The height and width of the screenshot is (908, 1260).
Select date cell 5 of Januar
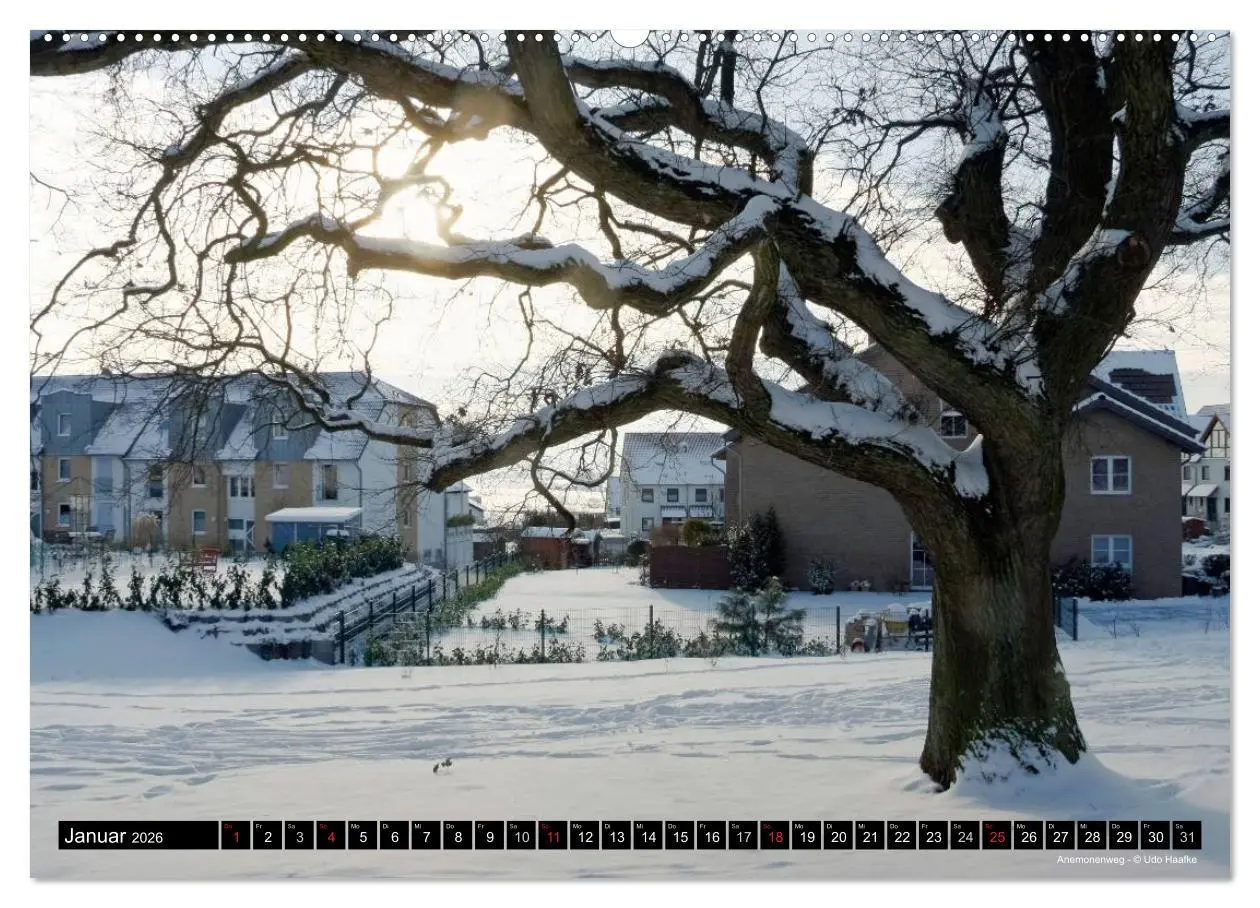362,836
